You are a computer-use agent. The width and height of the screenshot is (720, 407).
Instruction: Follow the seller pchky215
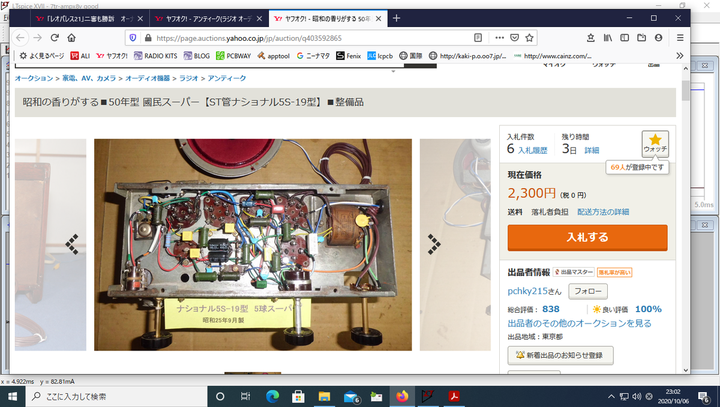[x=586, y=291]
